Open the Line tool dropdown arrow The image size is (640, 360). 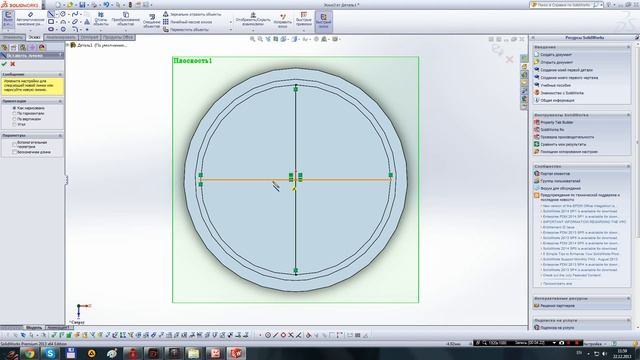tap(57, 15)
